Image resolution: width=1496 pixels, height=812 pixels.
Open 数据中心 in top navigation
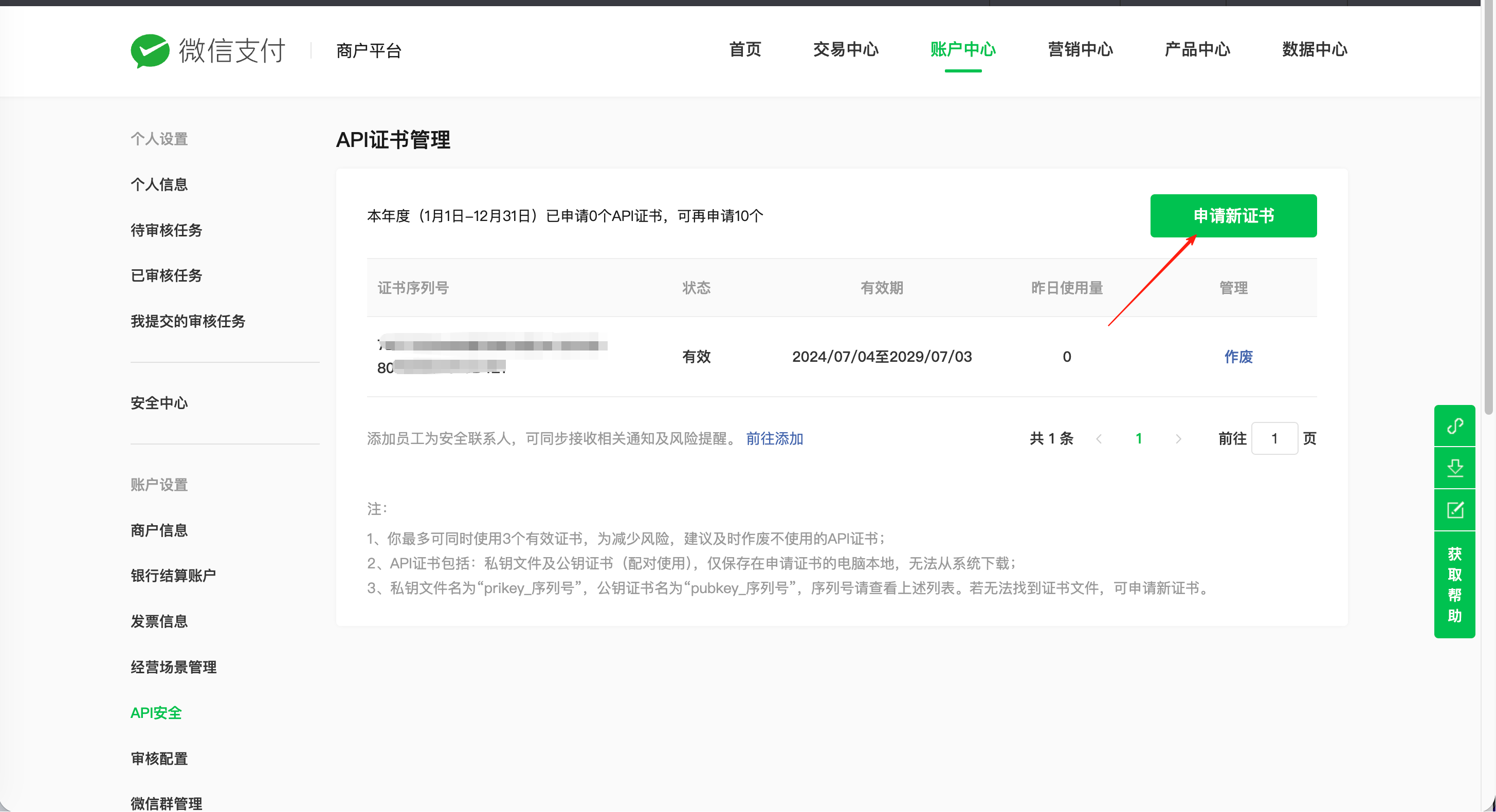coord(1315,49)
